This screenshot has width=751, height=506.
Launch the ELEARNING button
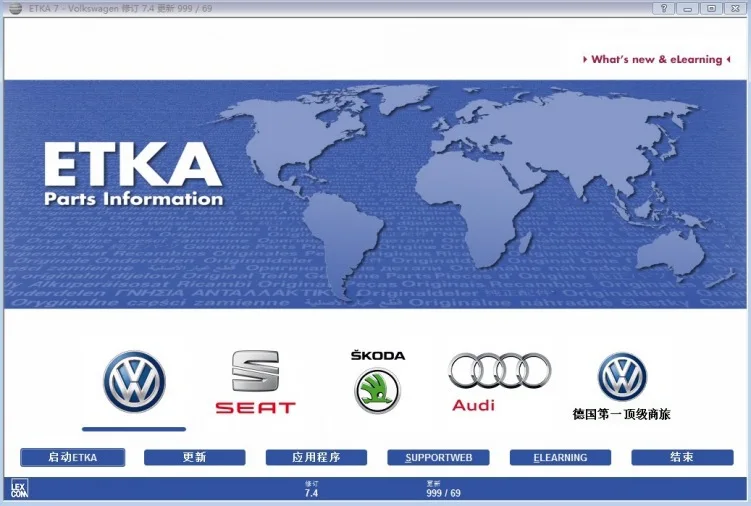click(560, 458)
